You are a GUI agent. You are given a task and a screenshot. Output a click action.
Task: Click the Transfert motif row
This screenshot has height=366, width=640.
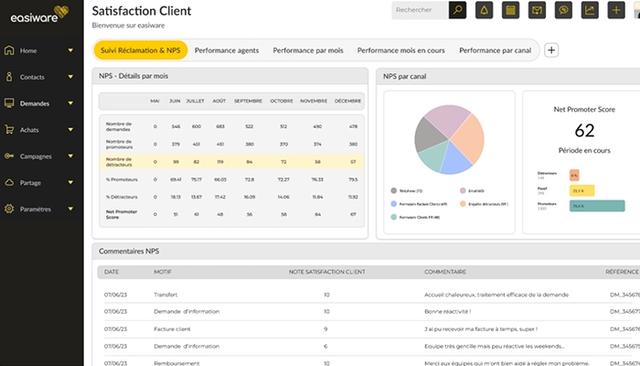click(x=165, y=295)
